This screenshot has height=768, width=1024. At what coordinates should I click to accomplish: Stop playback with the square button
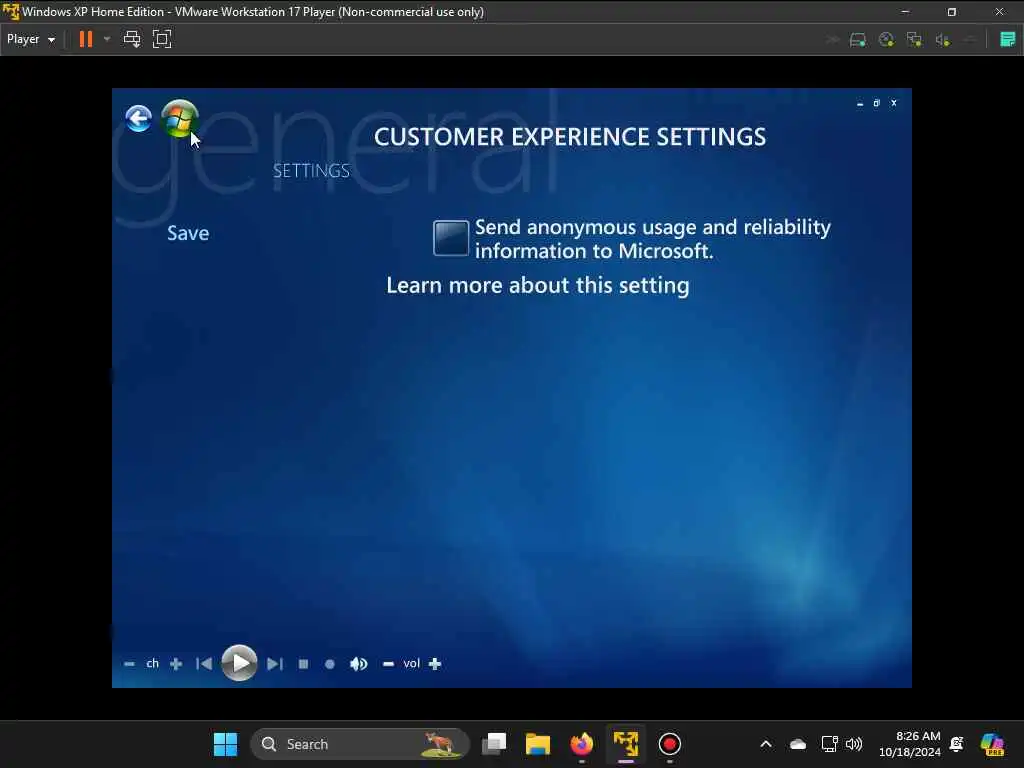[x=303, y=664]
